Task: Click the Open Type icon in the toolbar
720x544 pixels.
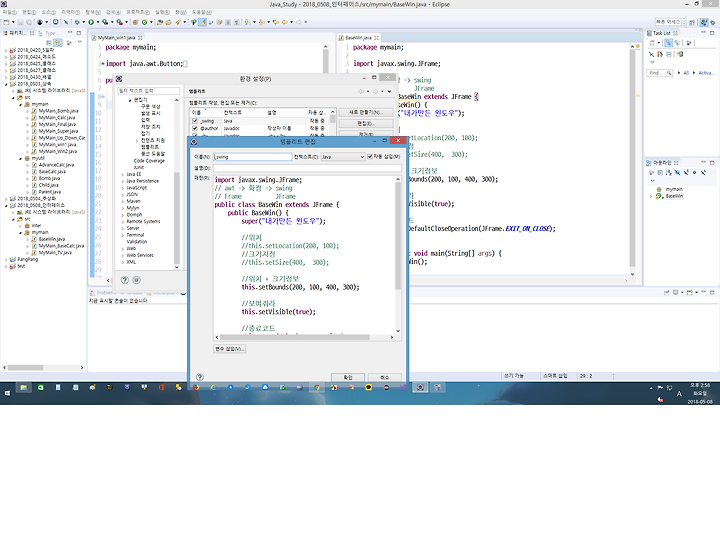Action: point(160,22)
